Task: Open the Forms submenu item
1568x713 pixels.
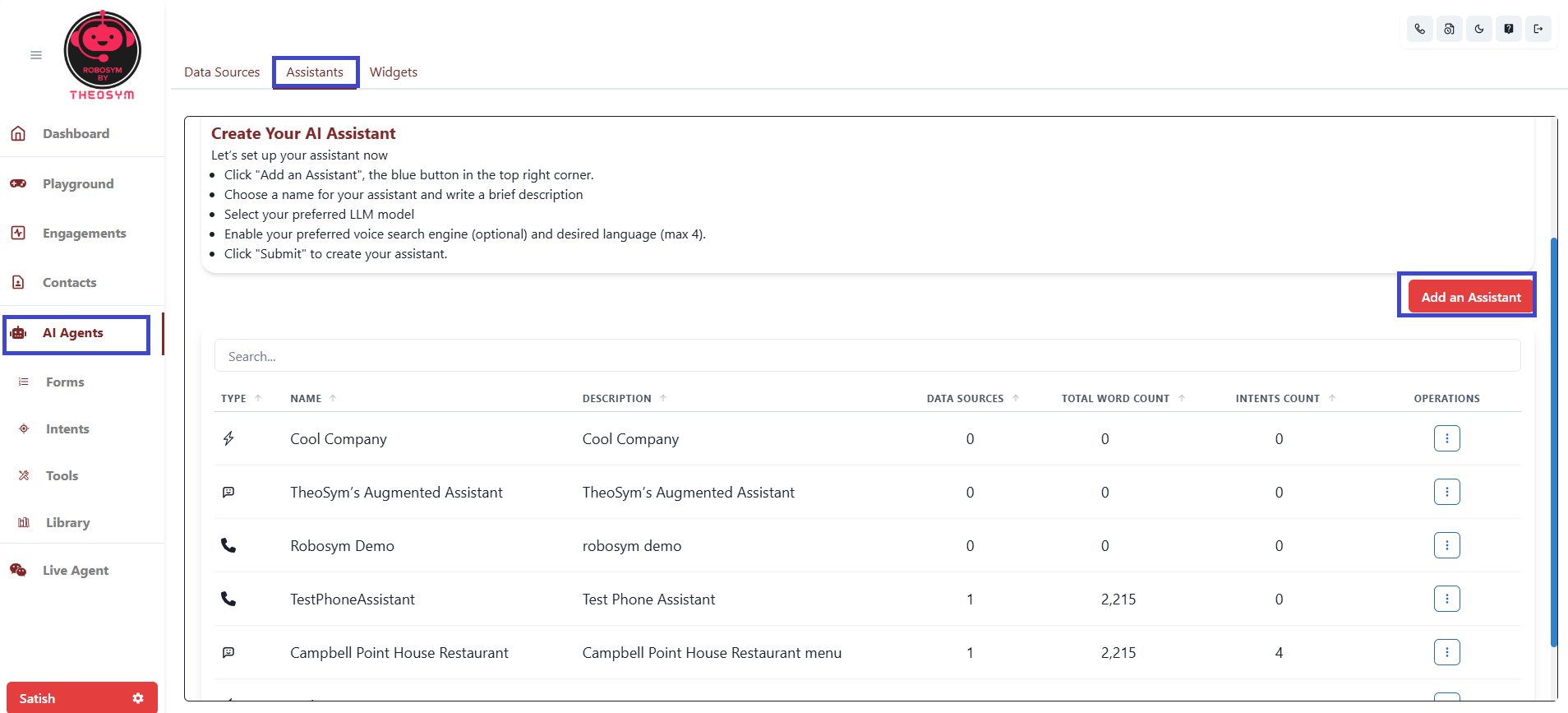Action: pyautogui.click(x=65, y=382)
